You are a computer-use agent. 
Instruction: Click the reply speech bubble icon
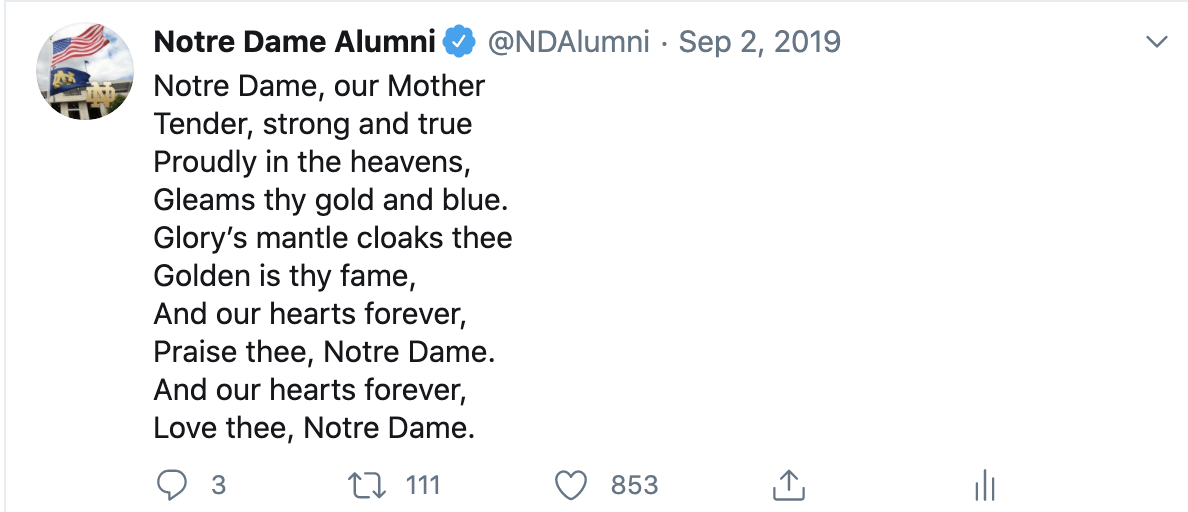pos(171,485)
